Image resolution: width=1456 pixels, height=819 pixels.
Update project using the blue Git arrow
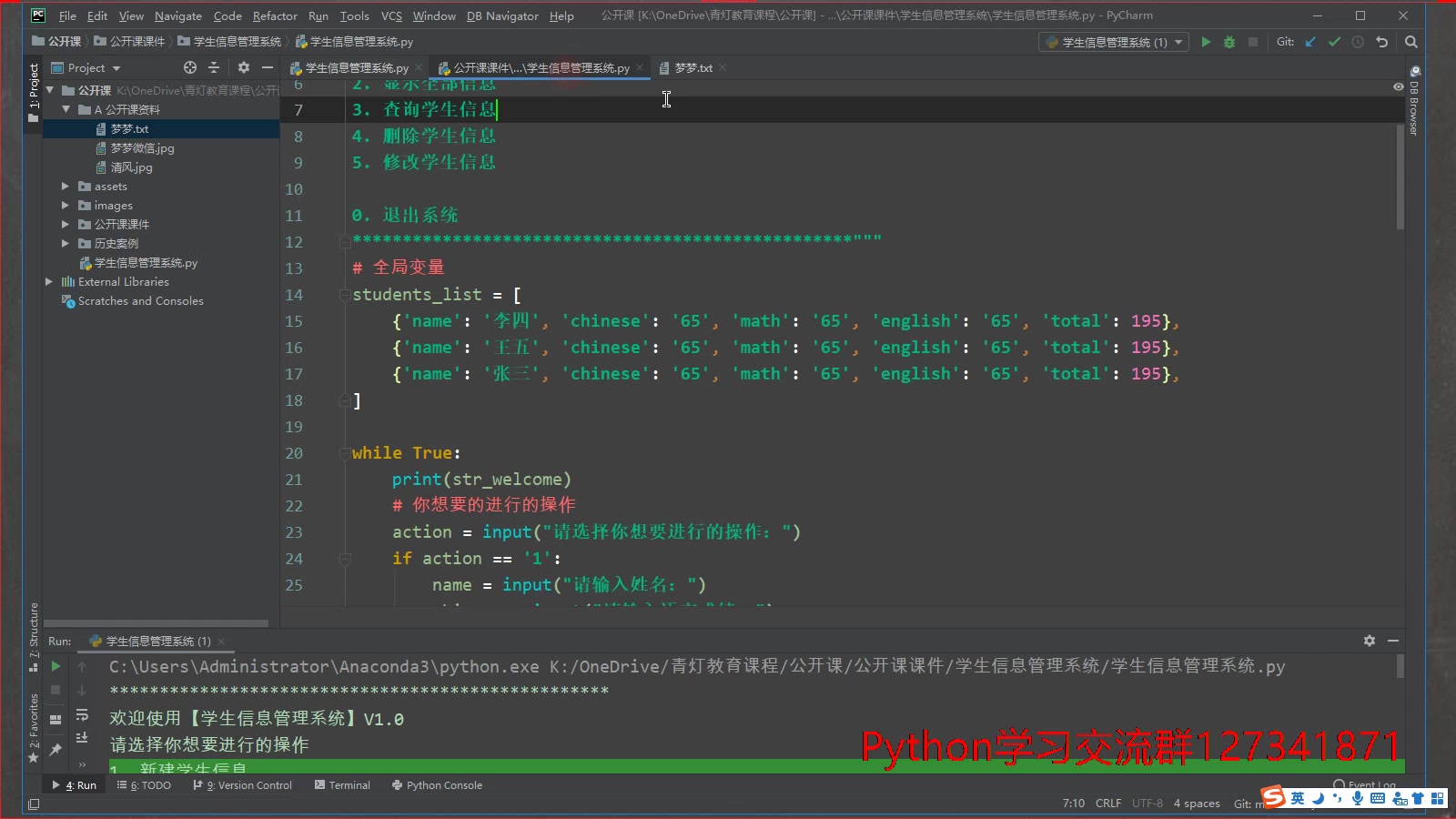tap(1310, 42)
